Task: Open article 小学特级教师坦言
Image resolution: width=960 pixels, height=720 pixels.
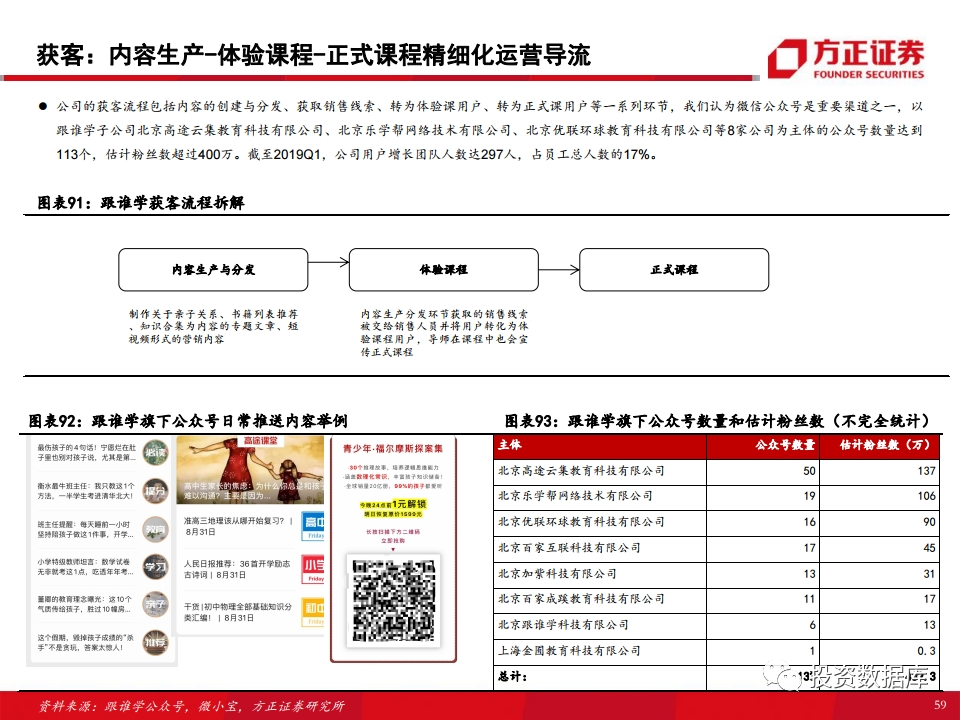Action: coord(86,567)
